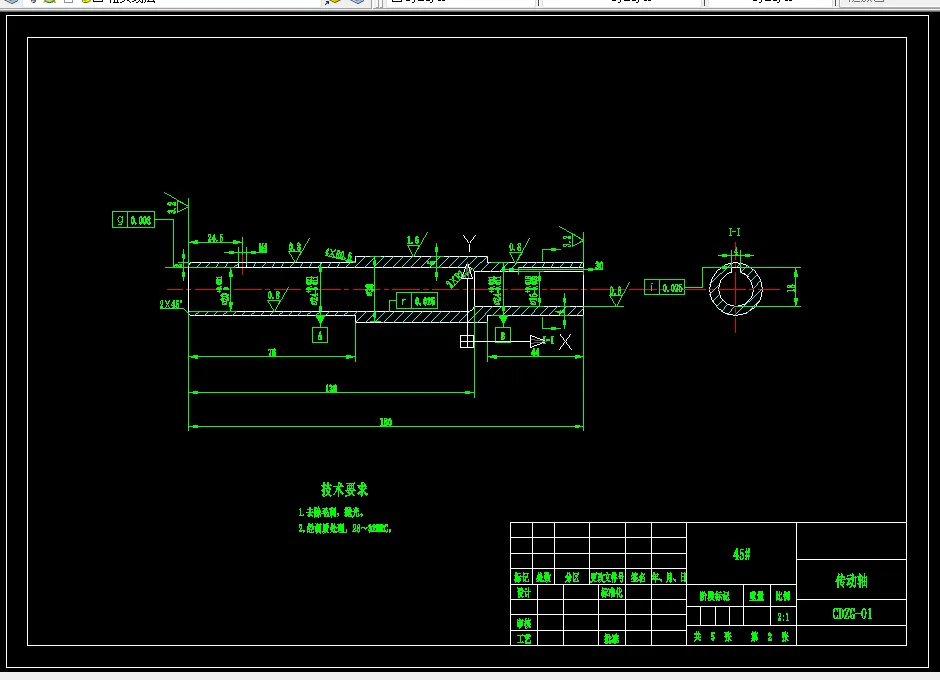Select the r tolerance frame inside the bore
The height and width of the screenshot is (680, 940).
417,301
